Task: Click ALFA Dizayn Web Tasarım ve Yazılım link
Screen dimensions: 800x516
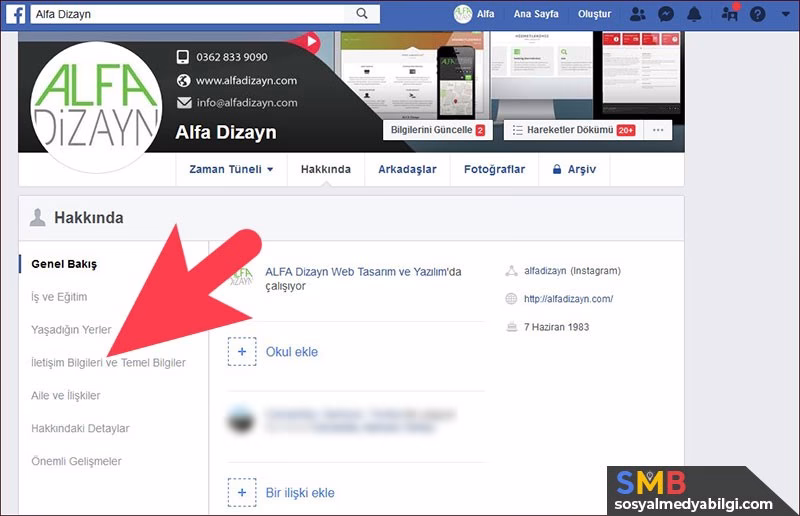Action: 358,272
